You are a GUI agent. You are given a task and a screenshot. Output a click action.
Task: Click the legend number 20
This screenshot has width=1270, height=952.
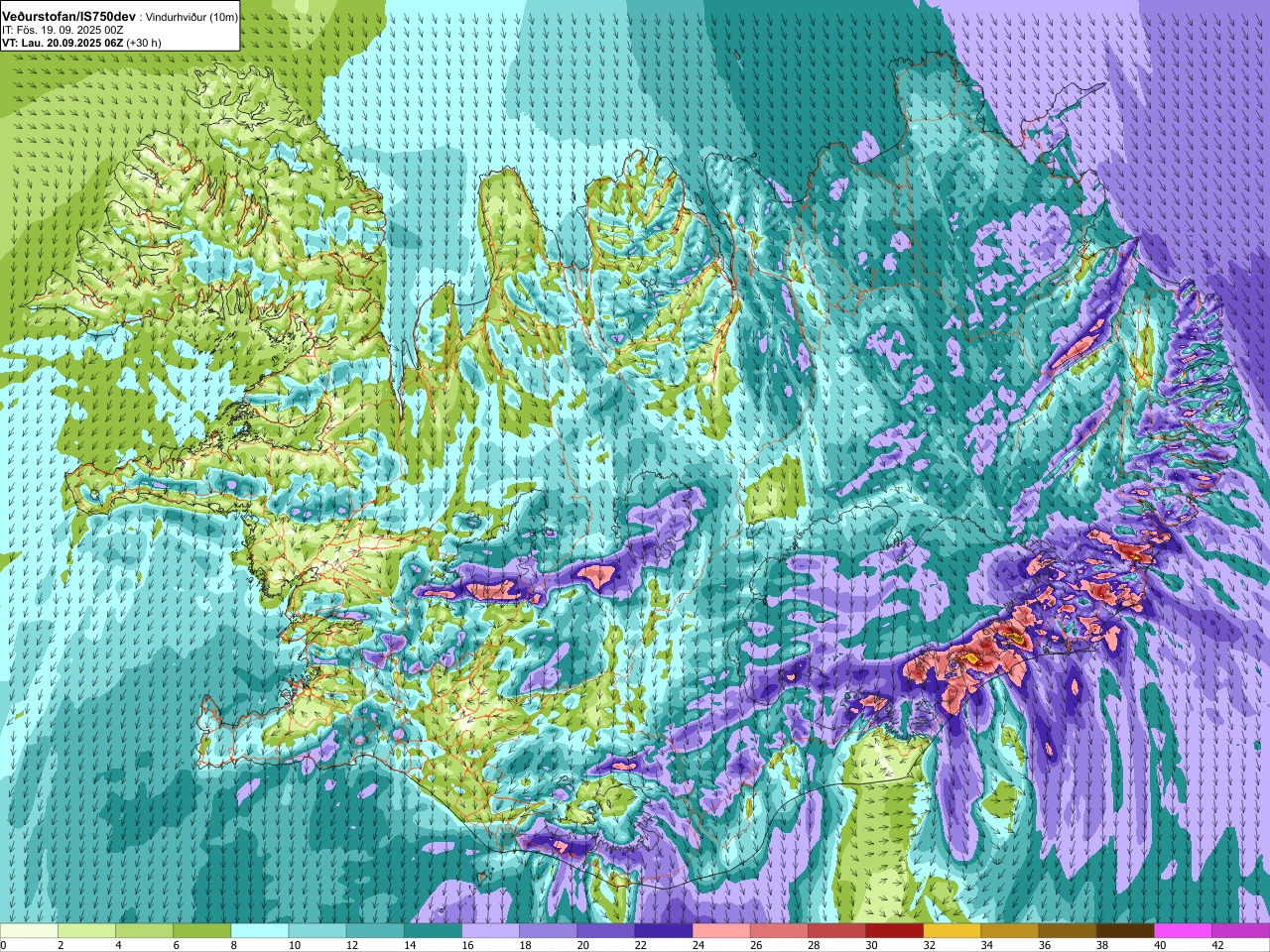click(583, 946)
